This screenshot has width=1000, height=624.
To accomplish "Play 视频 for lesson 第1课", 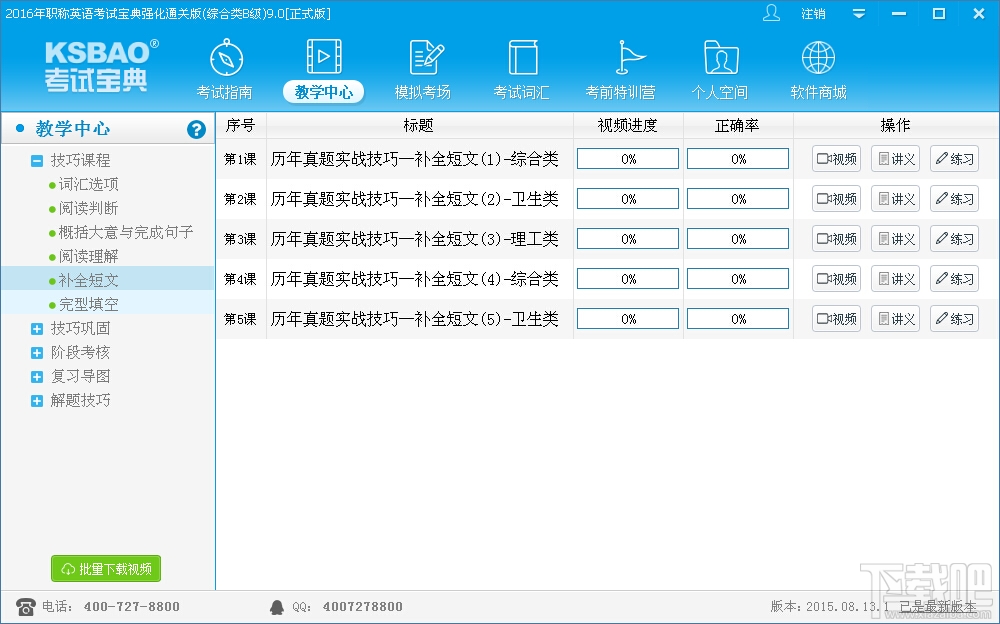I will click(x=836, y=159).
